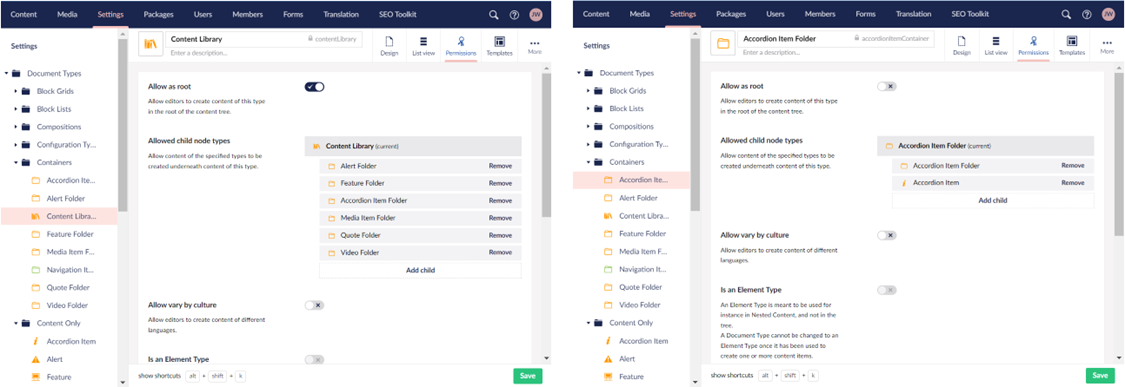Screen dimensions: 1125x387
Task: Toggle Allow vary by culture in right window
Action: 887,235
